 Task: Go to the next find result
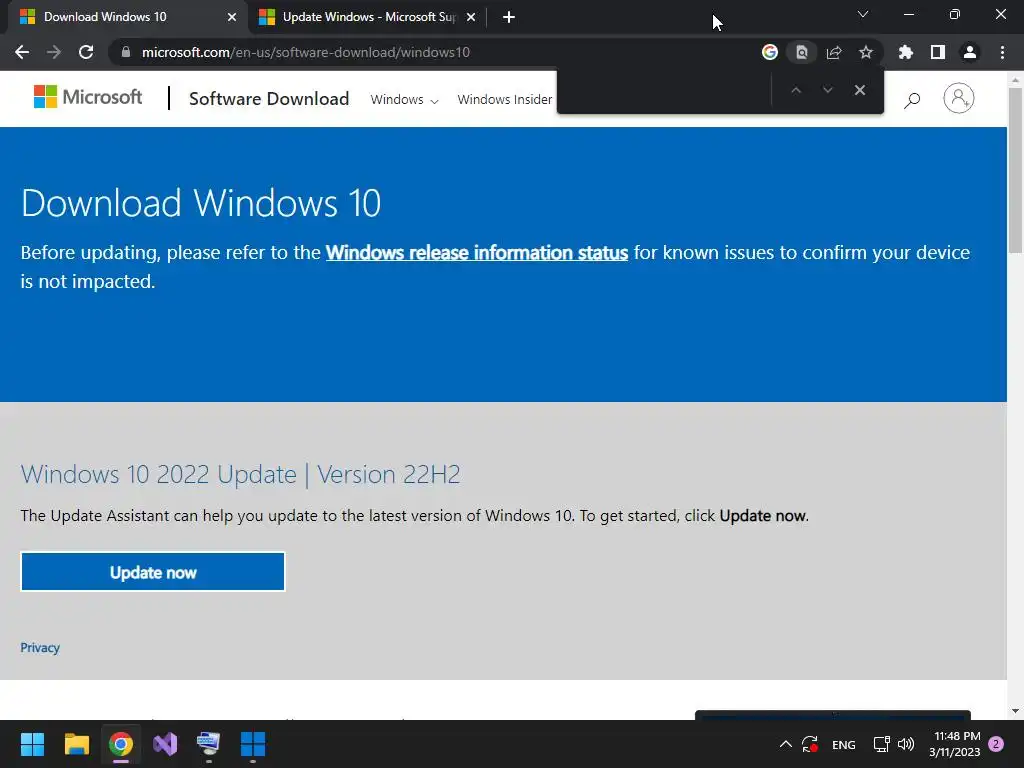(827, 90)
